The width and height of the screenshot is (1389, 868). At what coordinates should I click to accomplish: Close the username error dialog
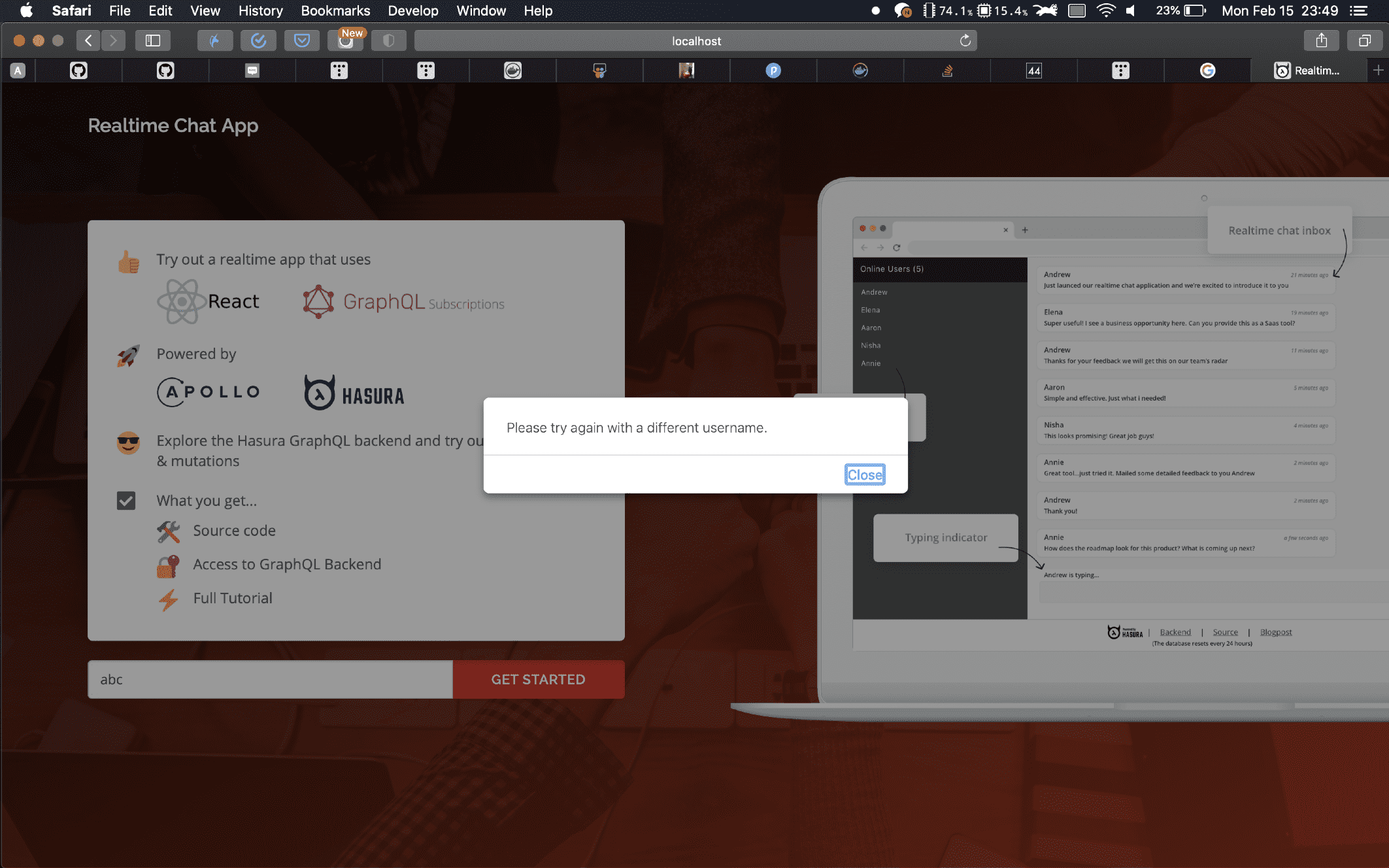(864, 475)
